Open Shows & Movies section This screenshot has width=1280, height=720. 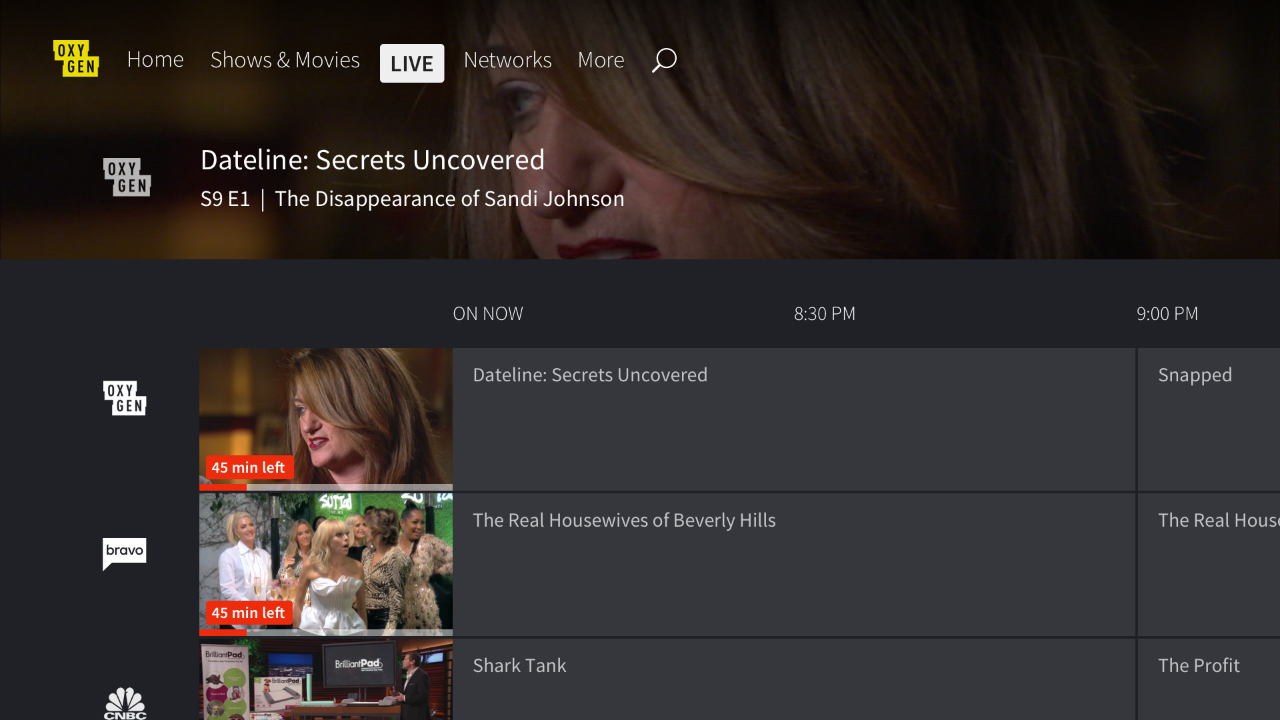(x=285, y=60)
